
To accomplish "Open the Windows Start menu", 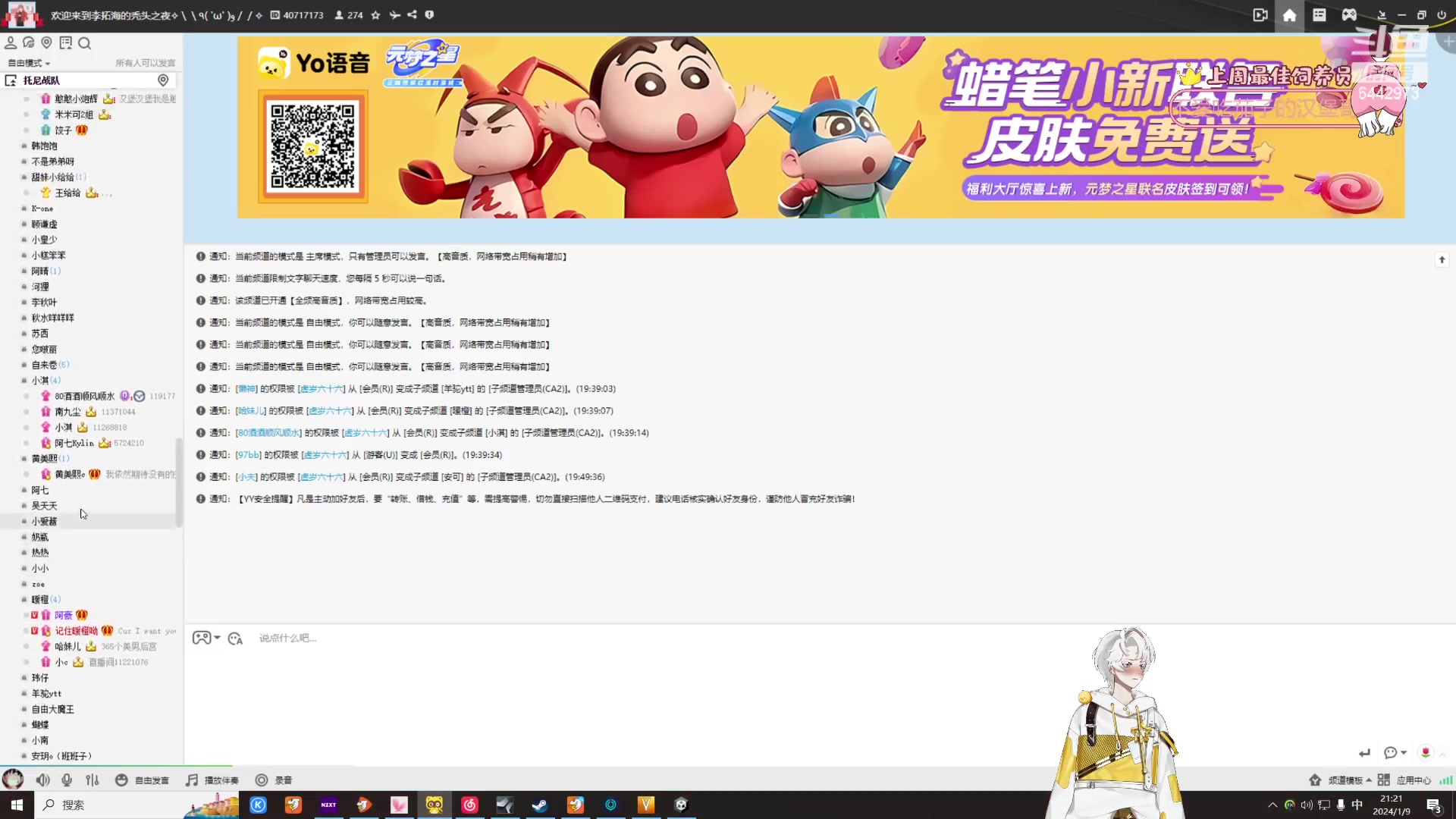I will (x=17, y=805).
